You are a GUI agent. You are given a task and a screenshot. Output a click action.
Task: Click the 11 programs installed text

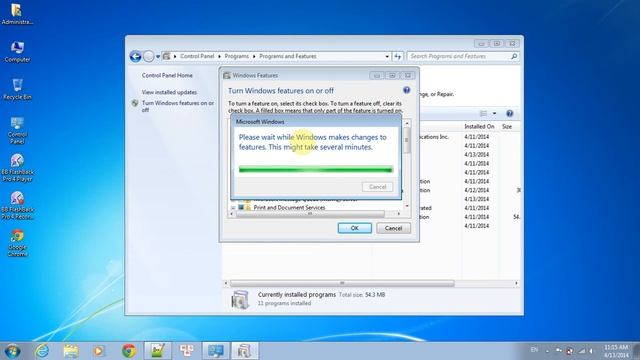pos(284,303)
